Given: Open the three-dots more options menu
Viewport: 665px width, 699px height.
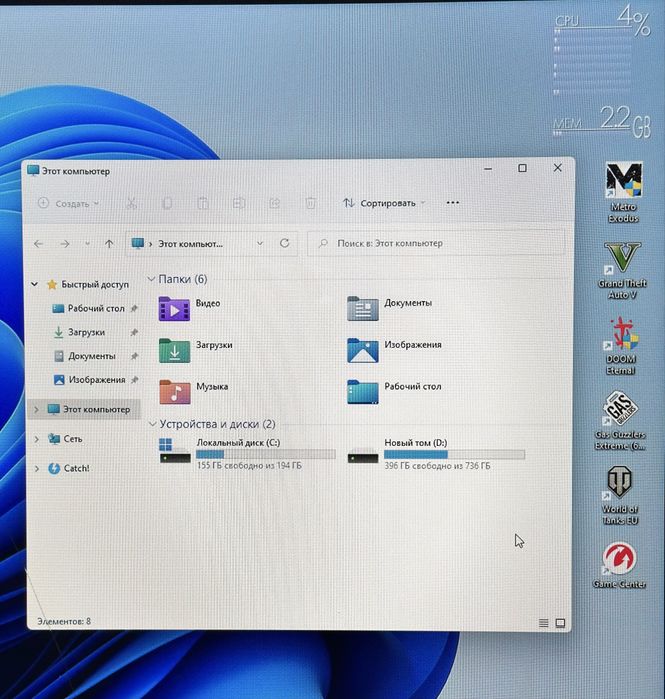Looking at the screenshot, I should coord(452,203).
